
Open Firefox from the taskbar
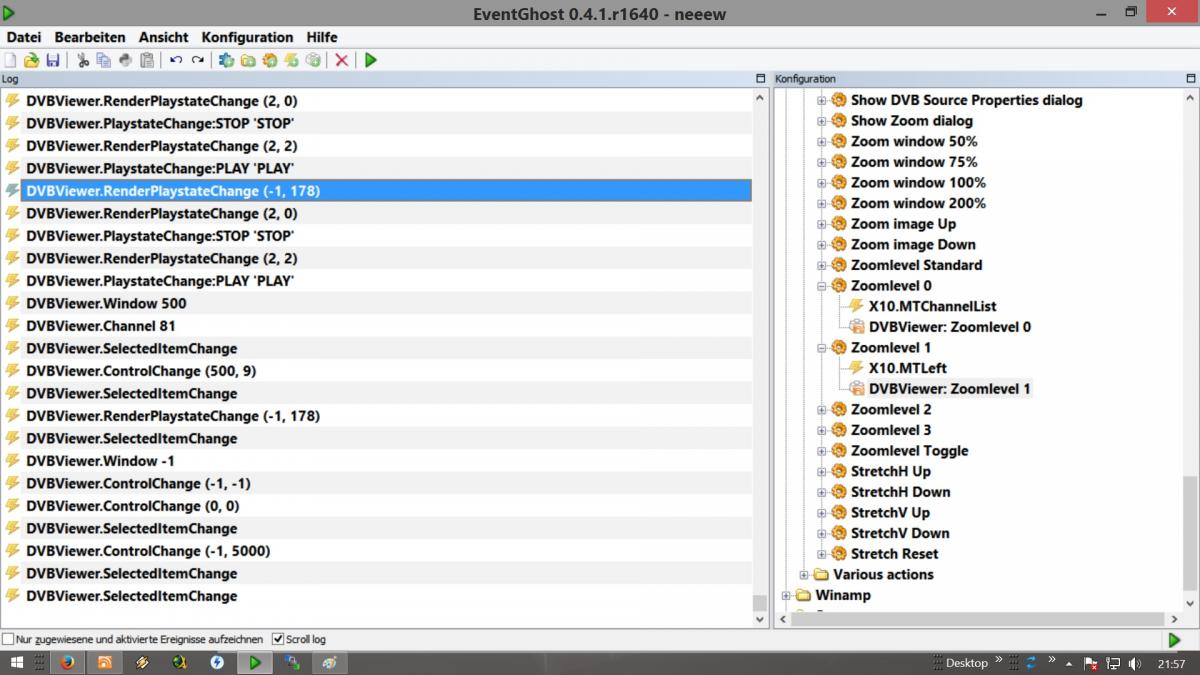coord(66,662)
